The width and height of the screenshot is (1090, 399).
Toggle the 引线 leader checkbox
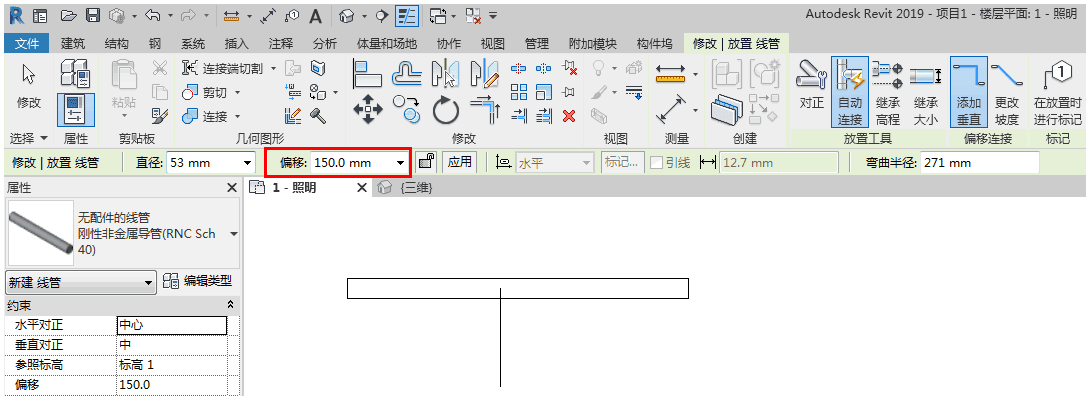656,163
